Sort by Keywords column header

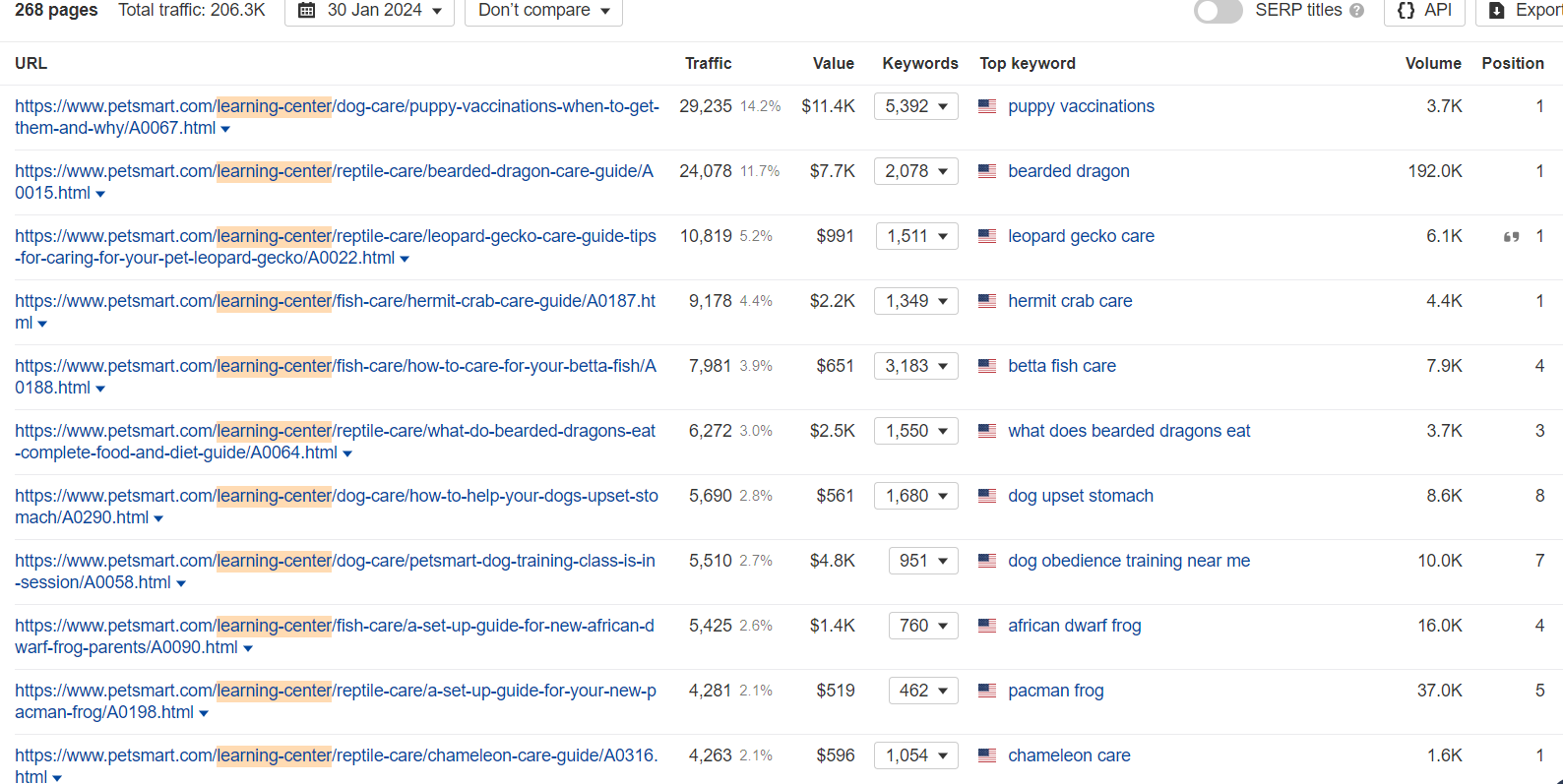pyautogui.click(x=920, y=63)
